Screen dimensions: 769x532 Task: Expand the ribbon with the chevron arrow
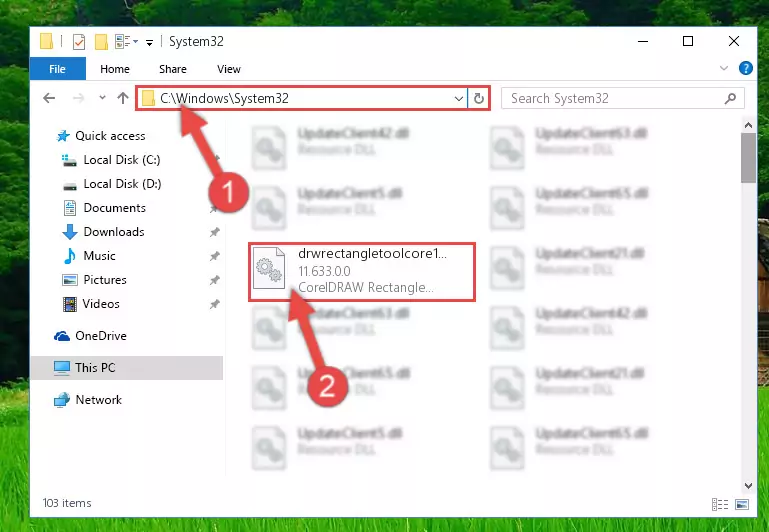click(723, 68)
